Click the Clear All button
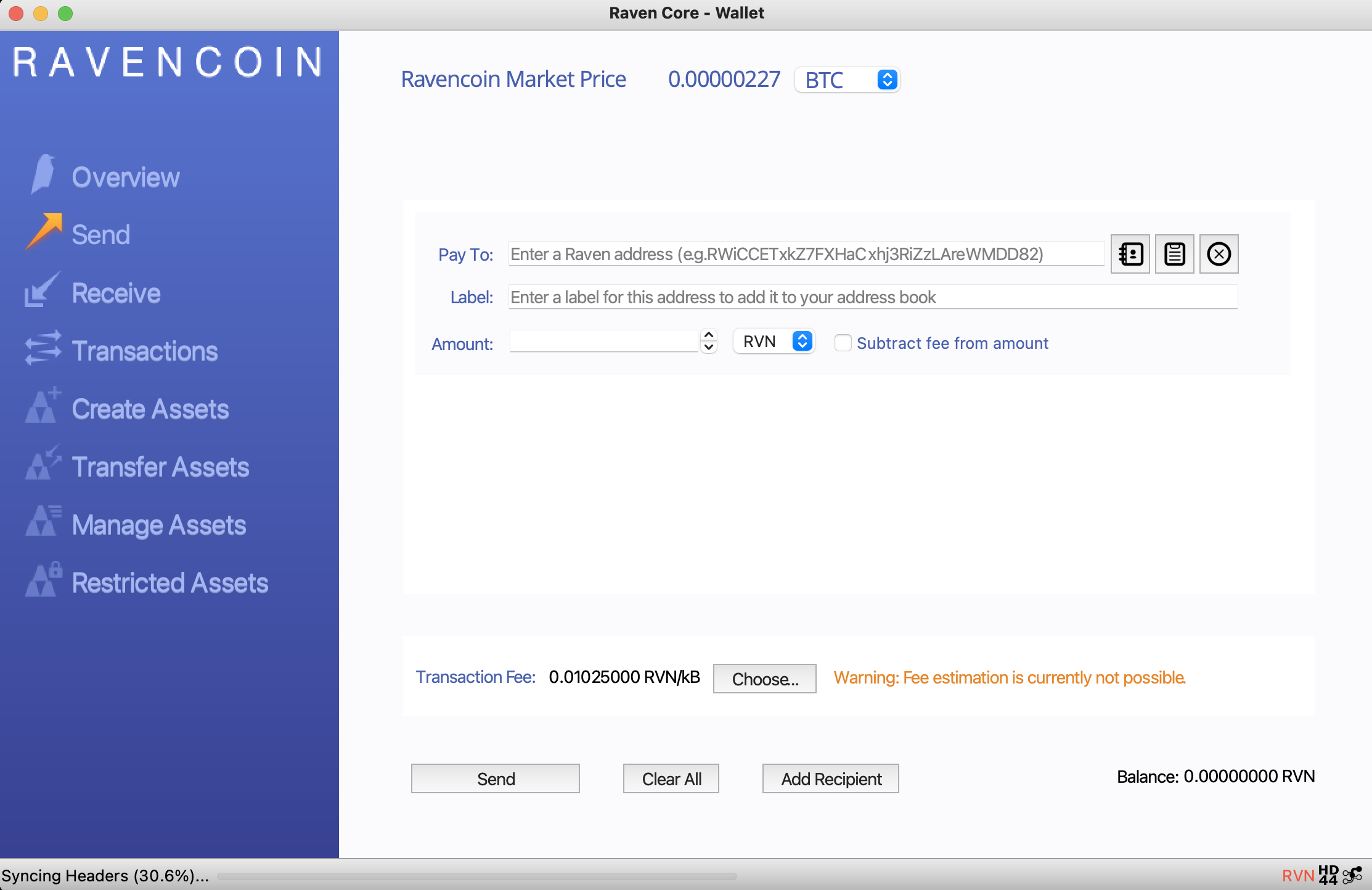1372x890 pixels. (671, 779)
